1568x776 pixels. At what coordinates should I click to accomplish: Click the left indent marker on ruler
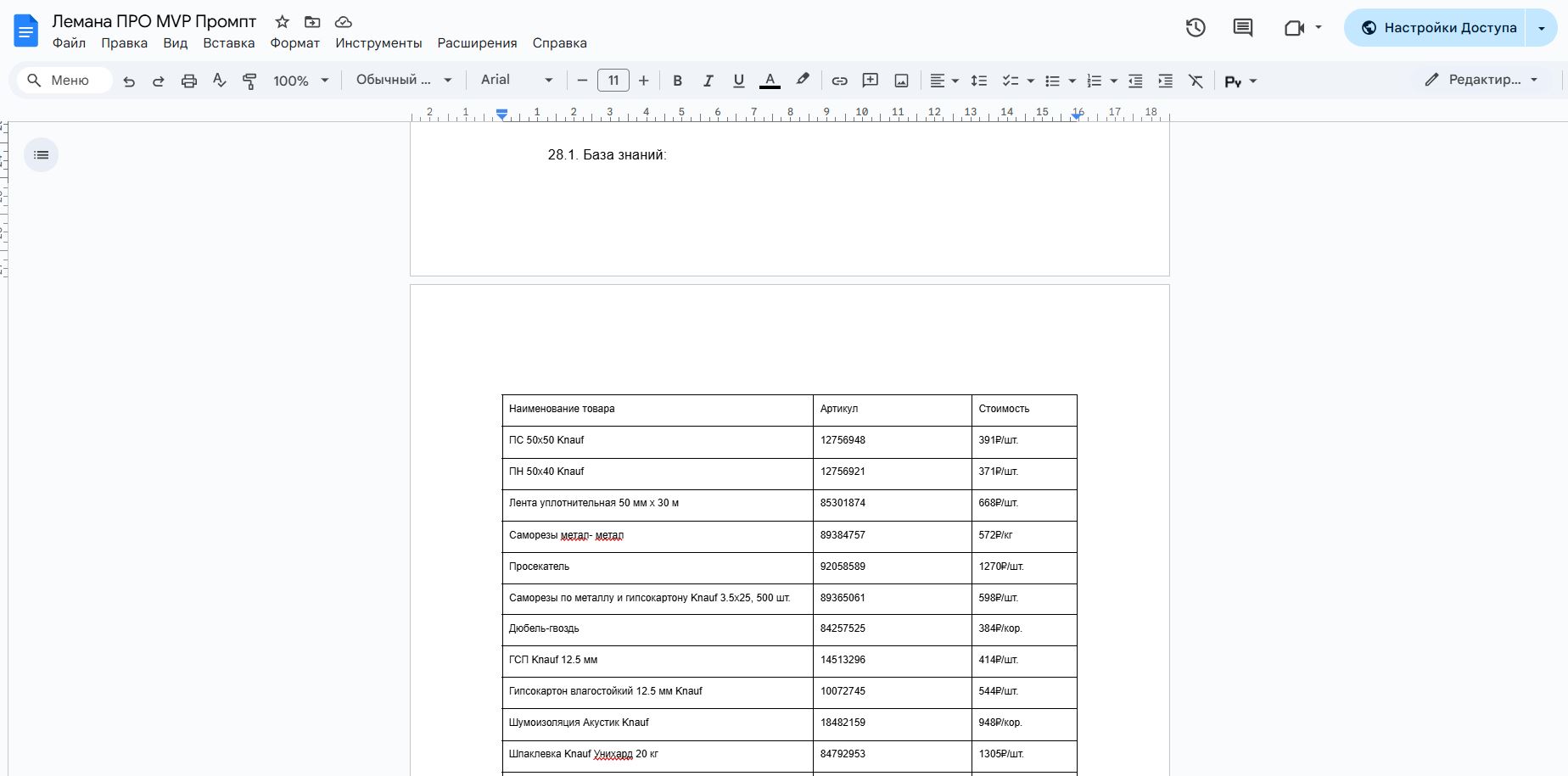502,115
